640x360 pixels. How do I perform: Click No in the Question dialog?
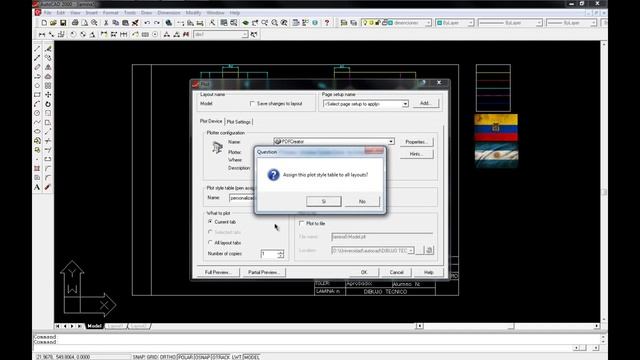[362, 201]
